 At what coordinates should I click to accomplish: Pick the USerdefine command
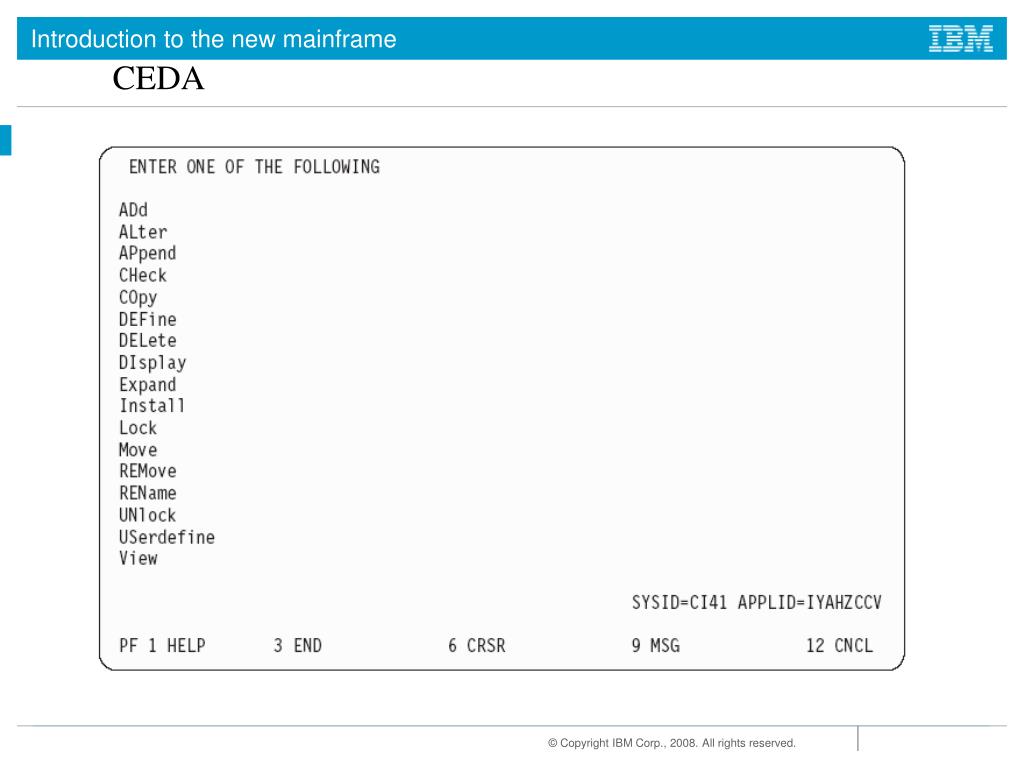point(167,537)
